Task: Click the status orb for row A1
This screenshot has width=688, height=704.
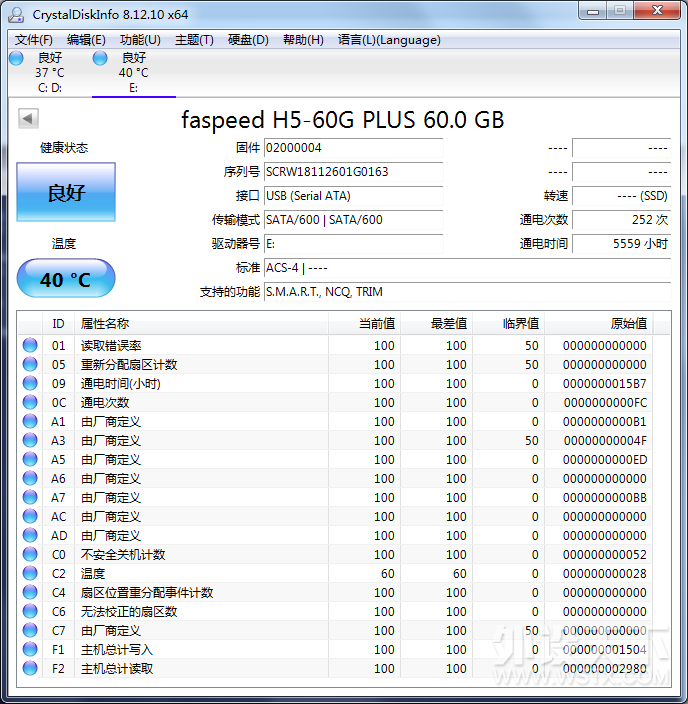Action: (x=30, y=421)
